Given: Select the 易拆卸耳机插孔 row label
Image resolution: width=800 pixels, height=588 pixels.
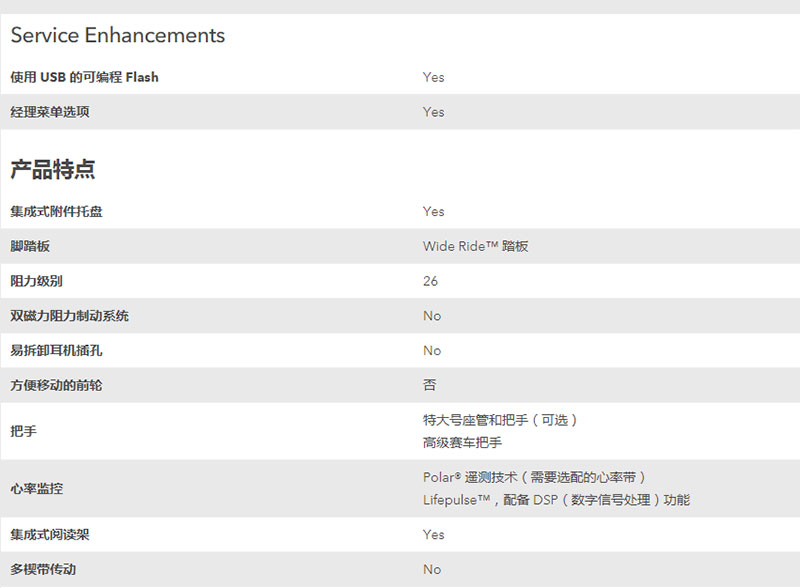Looking at the screenshot, I should click(56, 350).
